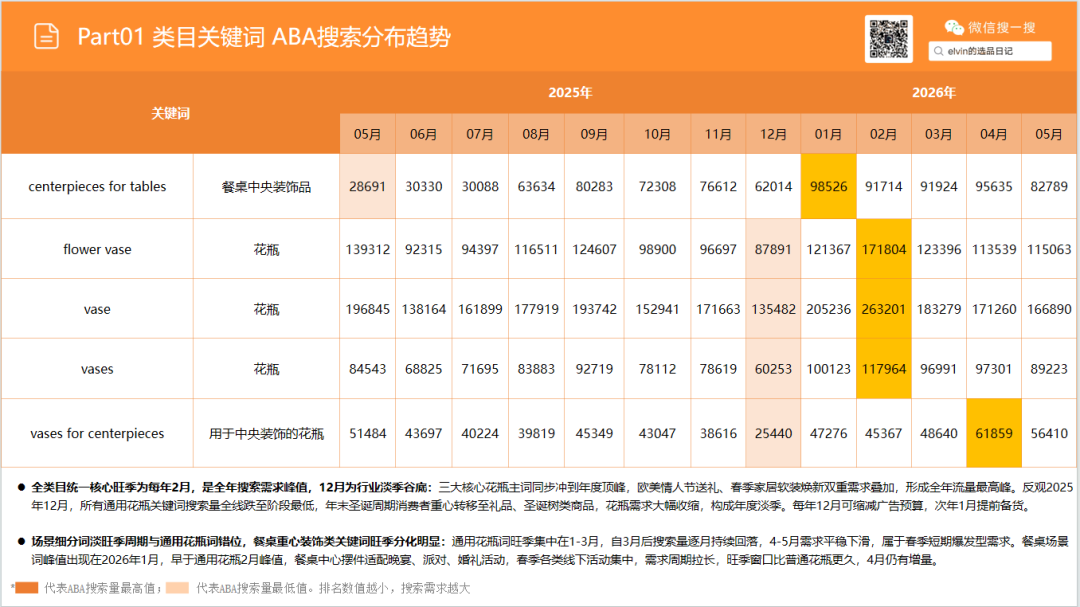Select the 09月 column header
Screen dimensions: 1080x607
(x=594, y=134)
